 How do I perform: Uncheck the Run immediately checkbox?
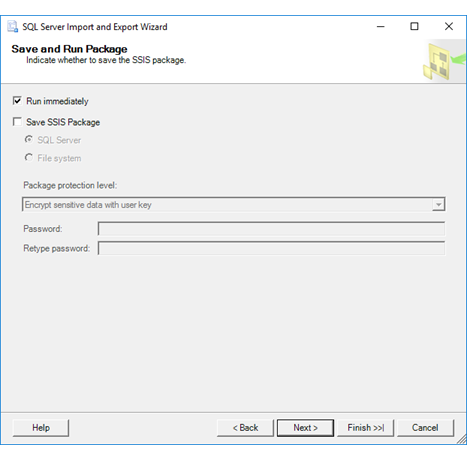point(17,100)
